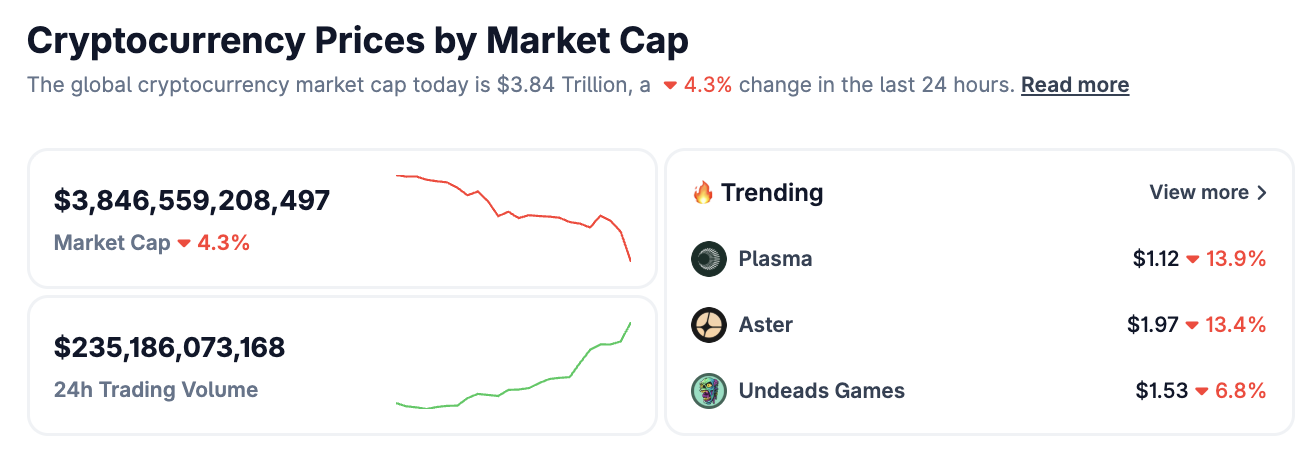Click the red down arrow beside Market Cap

184,243
